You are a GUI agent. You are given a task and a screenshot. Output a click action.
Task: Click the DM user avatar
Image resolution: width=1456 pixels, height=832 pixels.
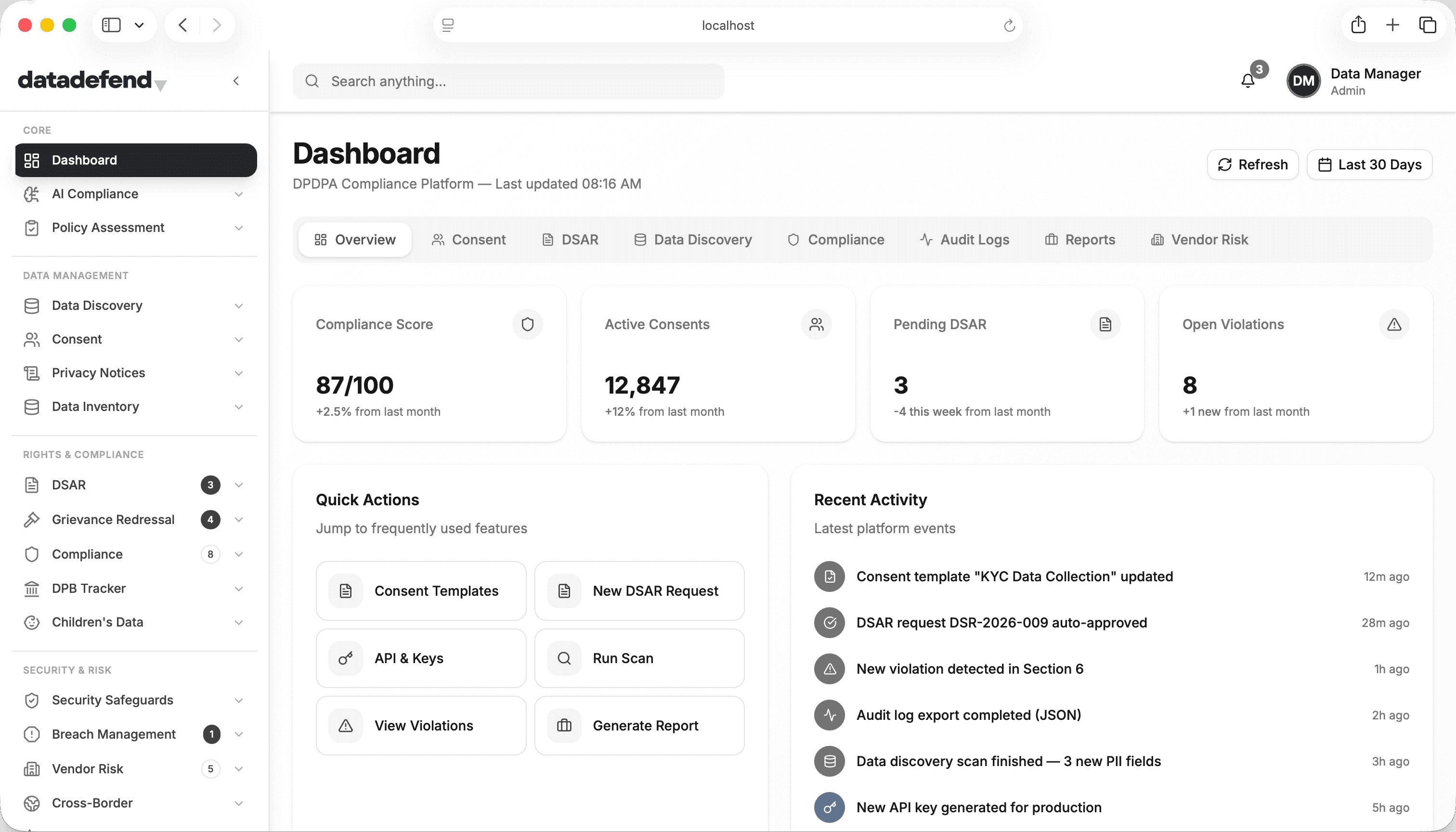point(1303,81)
